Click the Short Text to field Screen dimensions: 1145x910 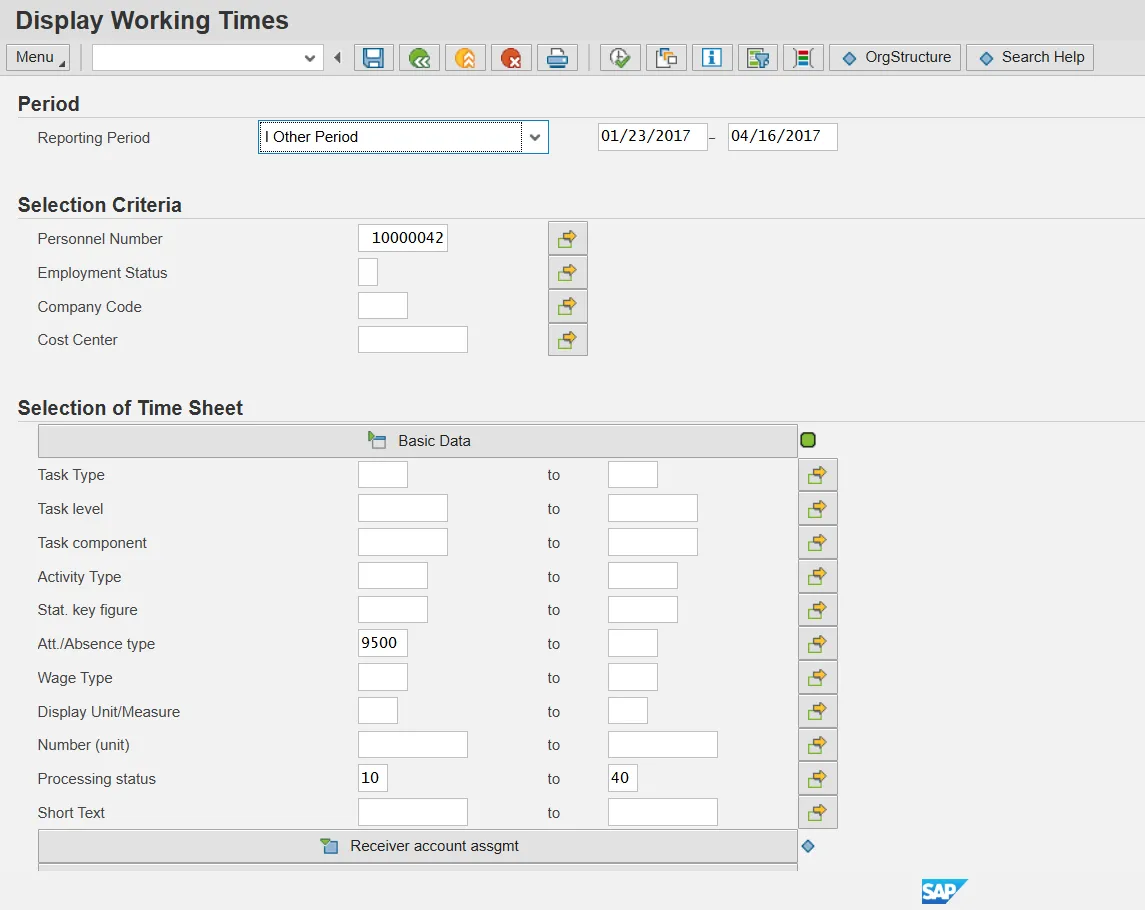pos(662,812)
